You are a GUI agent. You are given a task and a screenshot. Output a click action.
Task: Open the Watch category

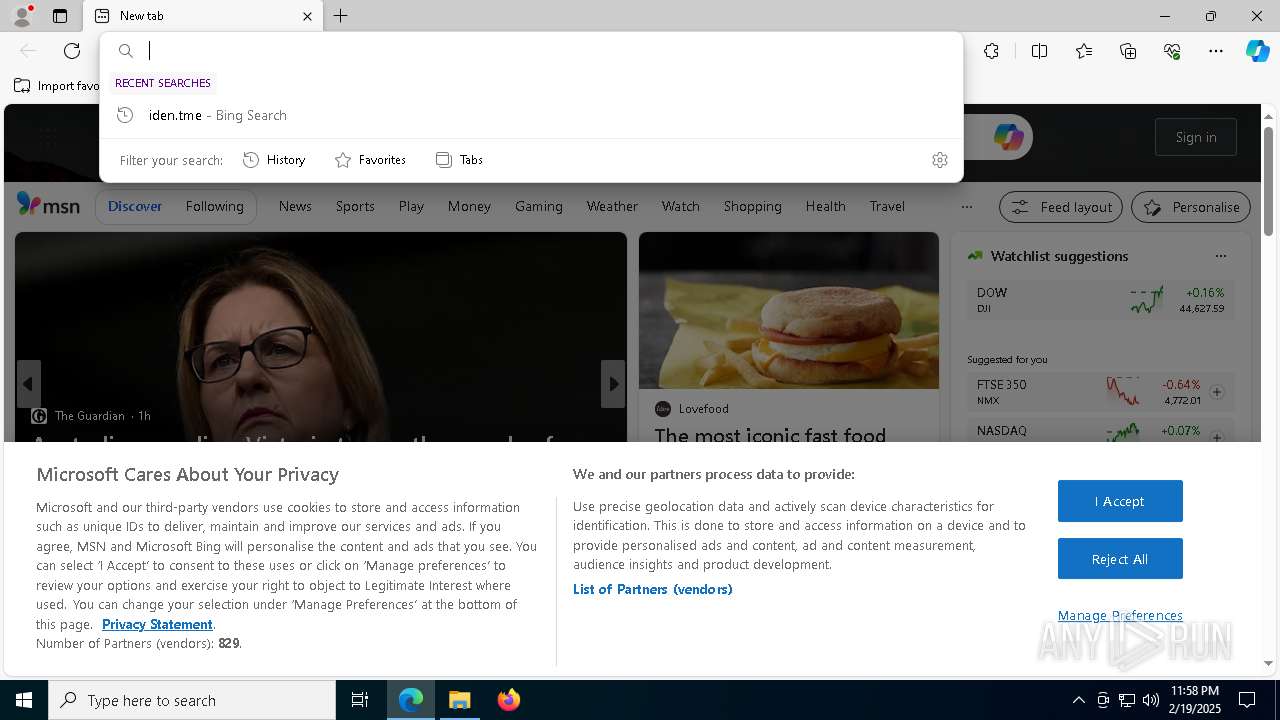click(680, 206)
